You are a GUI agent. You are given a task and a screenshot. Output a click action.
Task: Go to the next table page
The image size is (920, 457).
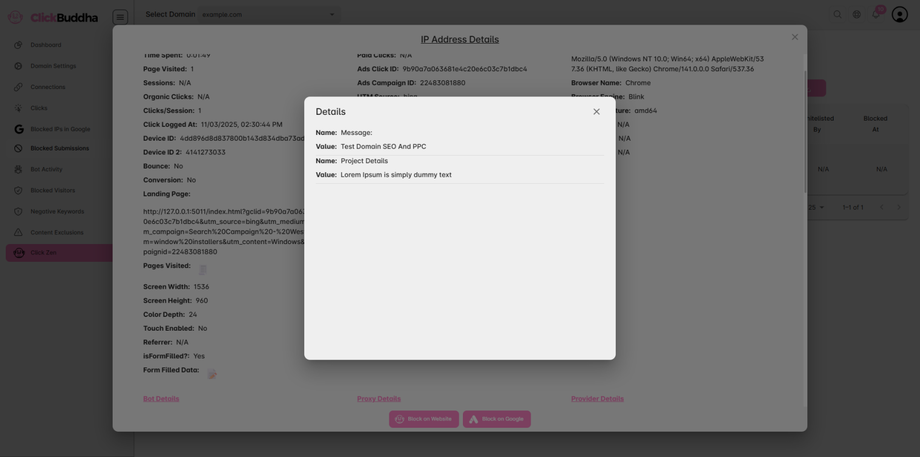pyautogui.click(x=898, y=207)
